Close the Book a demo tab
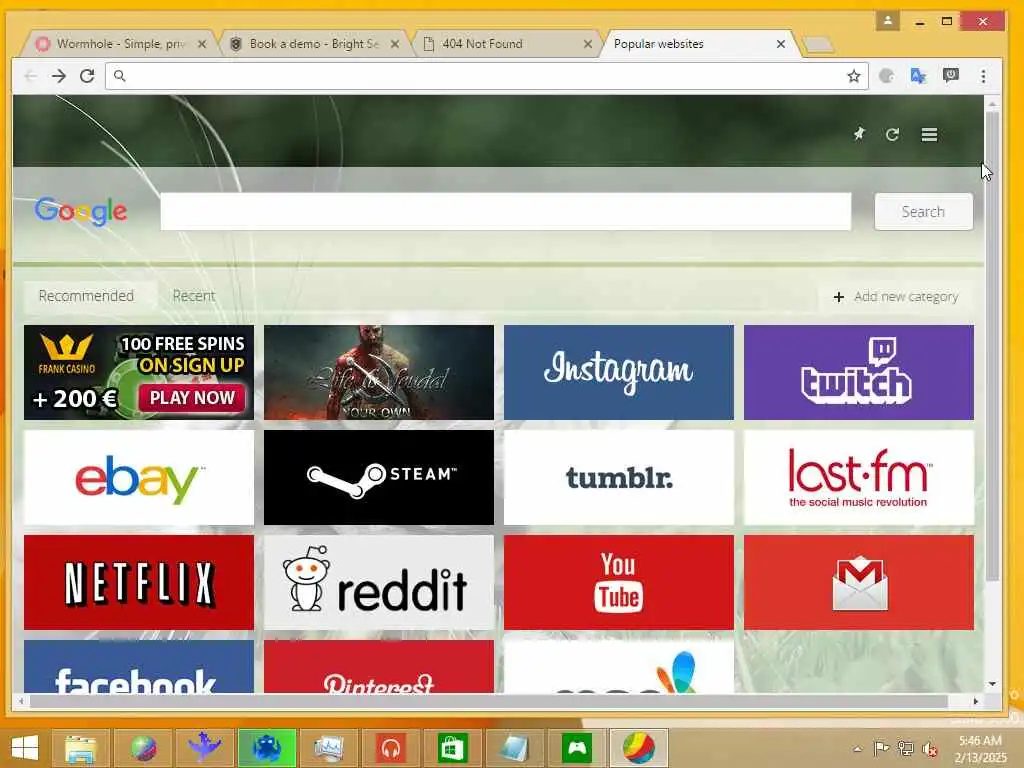This screenshot has height=768, width=1024. coord(395,44)
